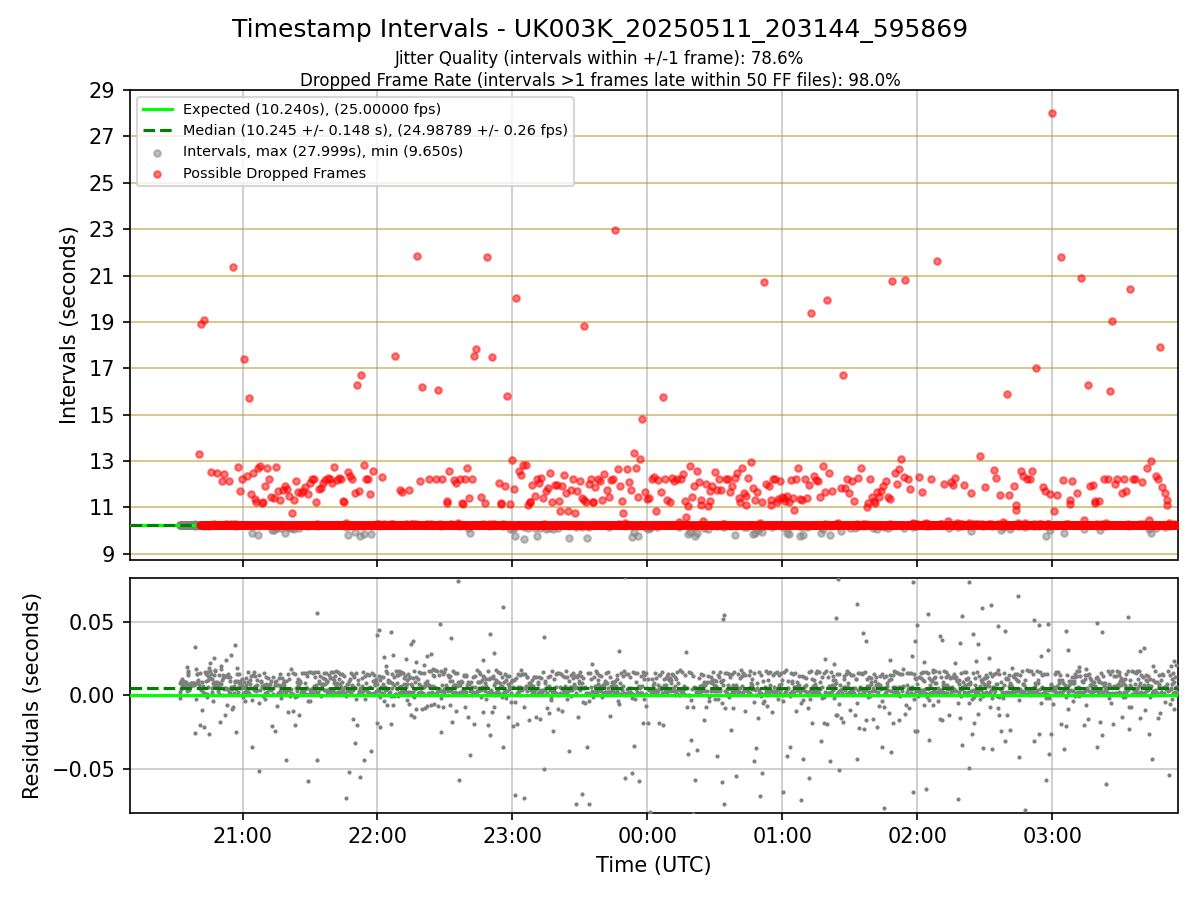
Task: Click the red point at 23 seconds before 00:00
Action: point(615,230)
